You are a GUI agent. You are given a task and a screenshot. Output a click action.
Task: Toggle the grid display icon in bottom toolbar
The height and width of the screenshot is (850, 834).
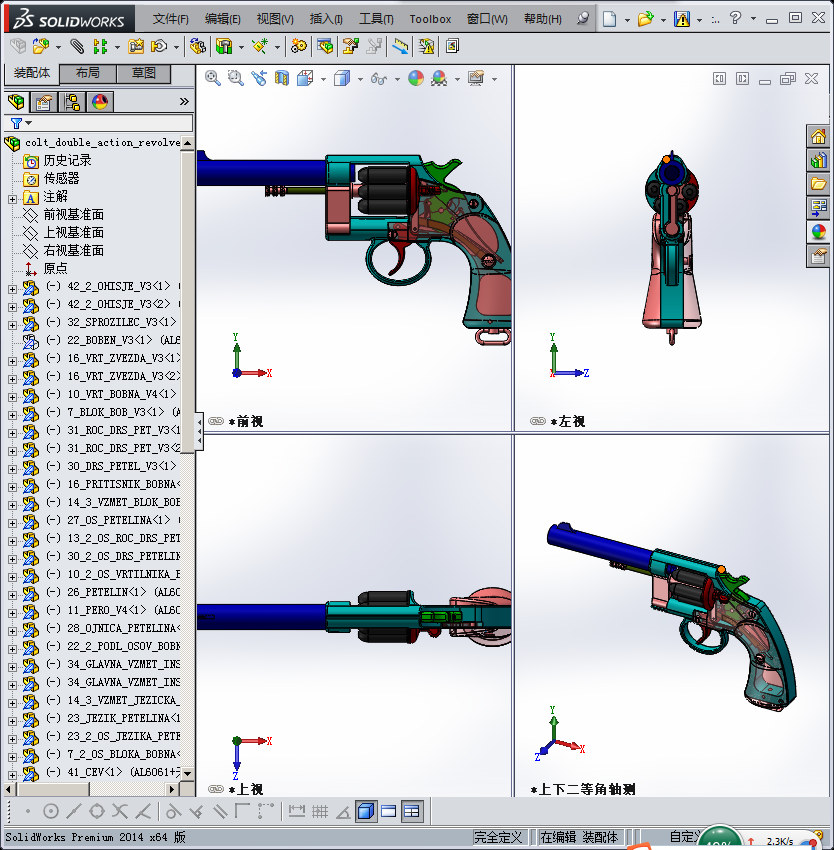click(320, 812)
